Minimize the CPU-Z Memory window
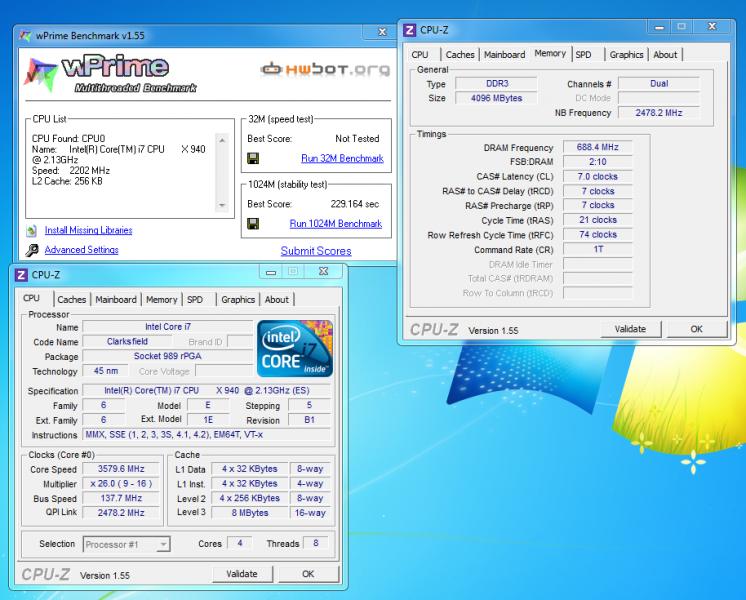 (659, 27)
